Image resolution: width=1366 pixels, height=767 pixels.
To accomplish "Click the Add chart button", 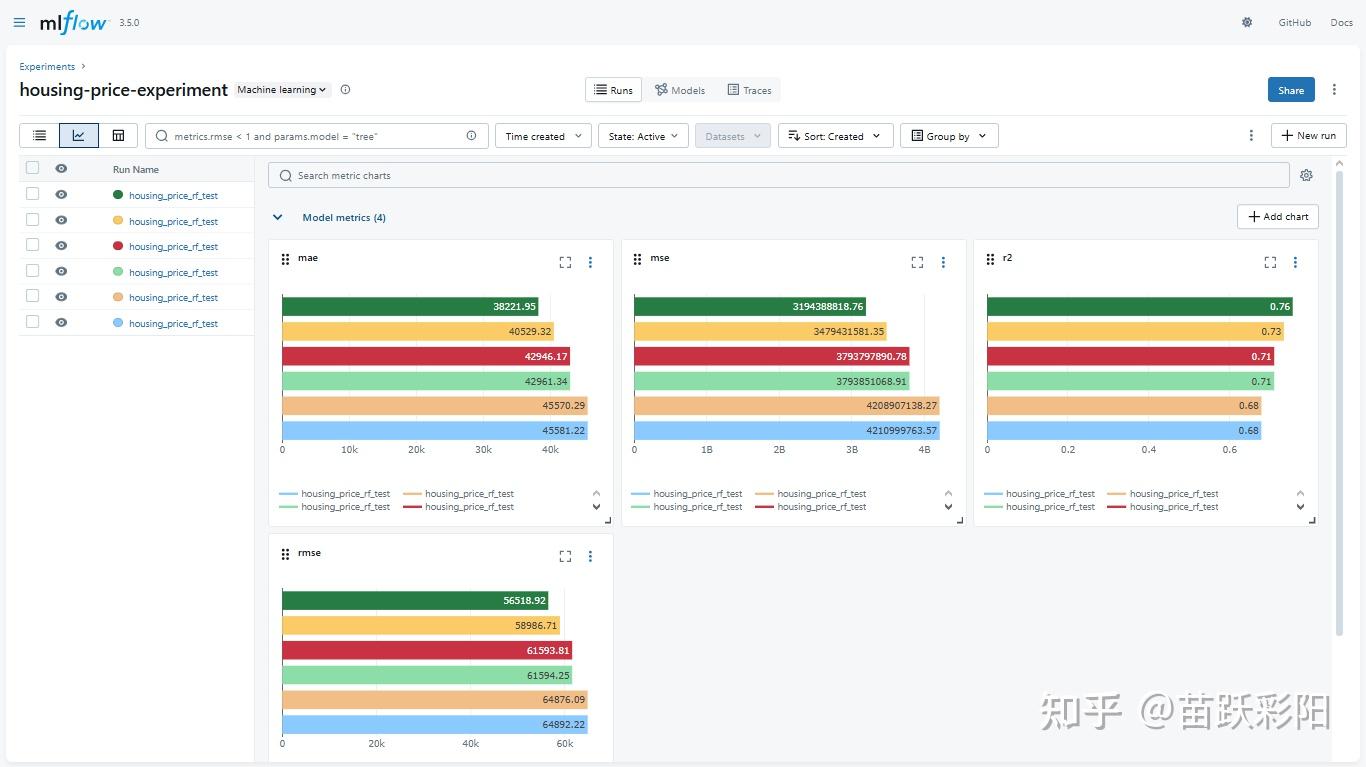I will coord(1278,216).
